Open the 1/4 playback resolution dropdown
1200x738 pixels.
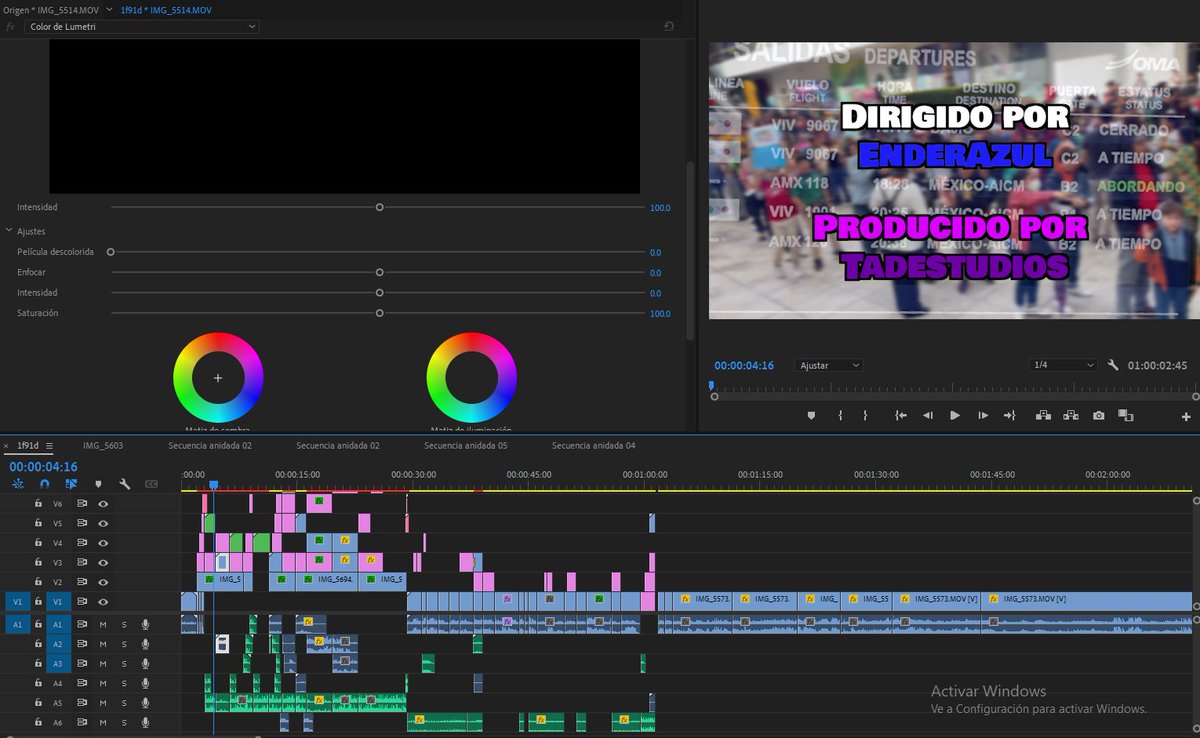pyautogui.click(x=1064, y=366)
